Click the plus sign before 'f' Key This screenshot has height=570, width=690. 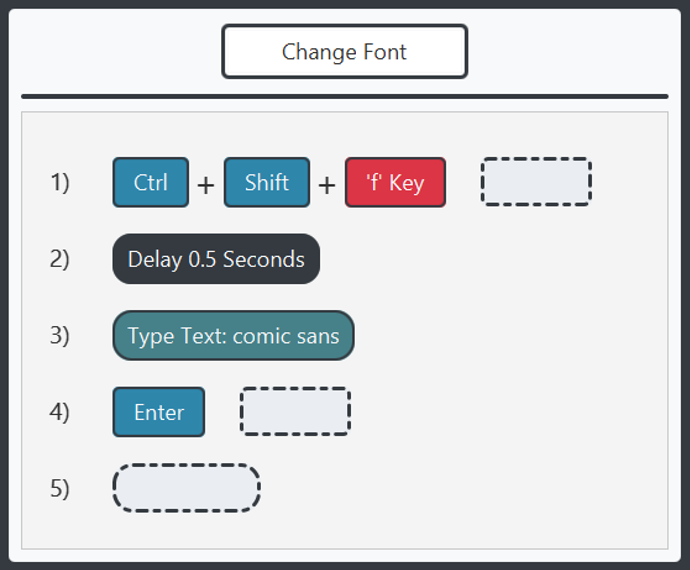[x=327, y=185]
